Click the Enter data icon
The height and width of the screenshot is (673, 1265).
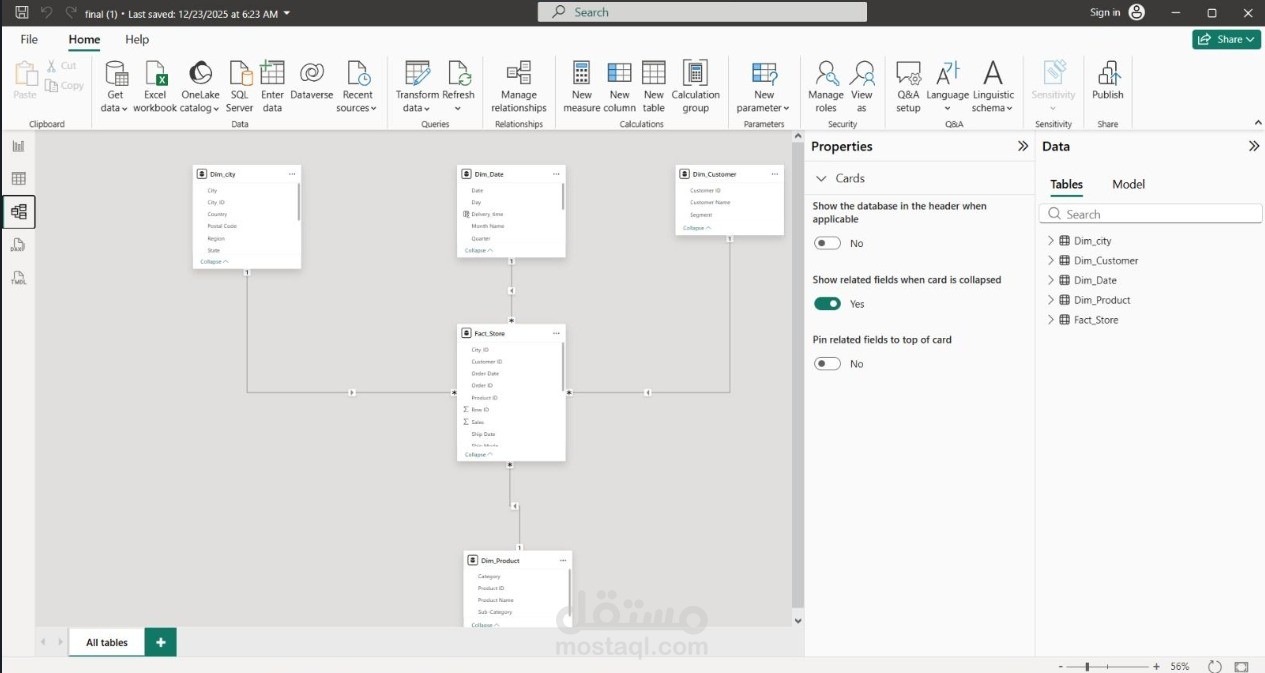pyautogui.click(x=272, y=74)
